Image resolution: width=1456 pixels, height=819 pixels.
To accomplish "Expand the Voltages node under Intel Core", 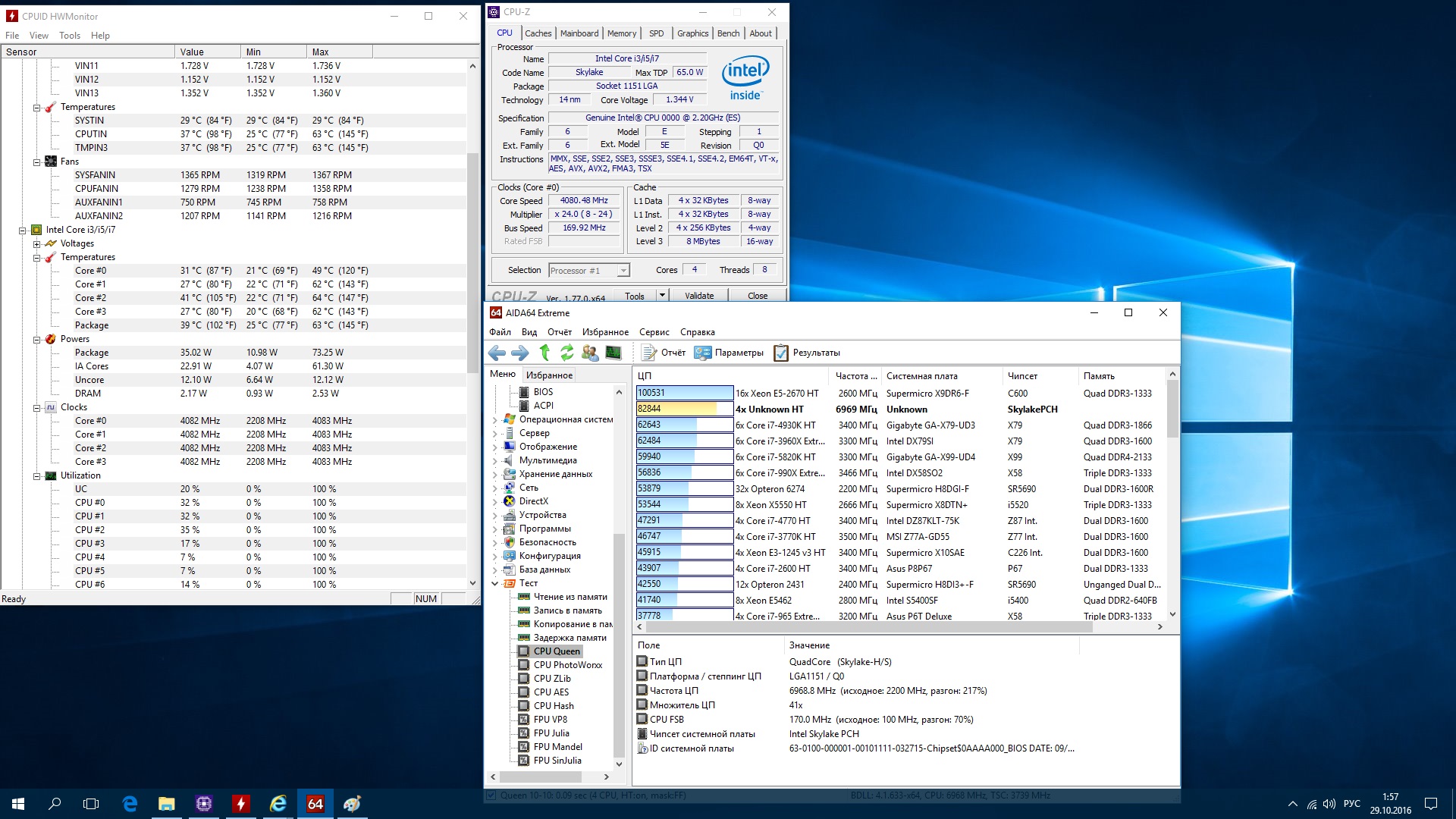I will click(x=36, y=243).
